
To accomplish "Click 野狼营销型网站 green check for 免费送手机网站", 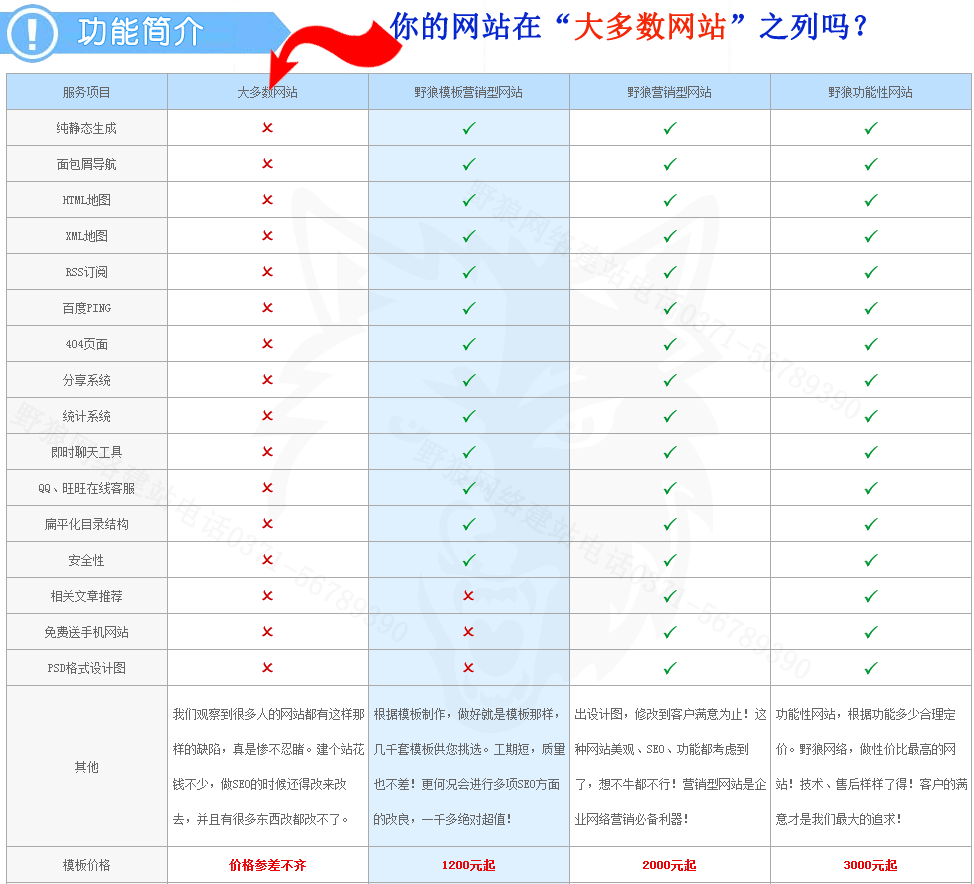I will 670,632.
